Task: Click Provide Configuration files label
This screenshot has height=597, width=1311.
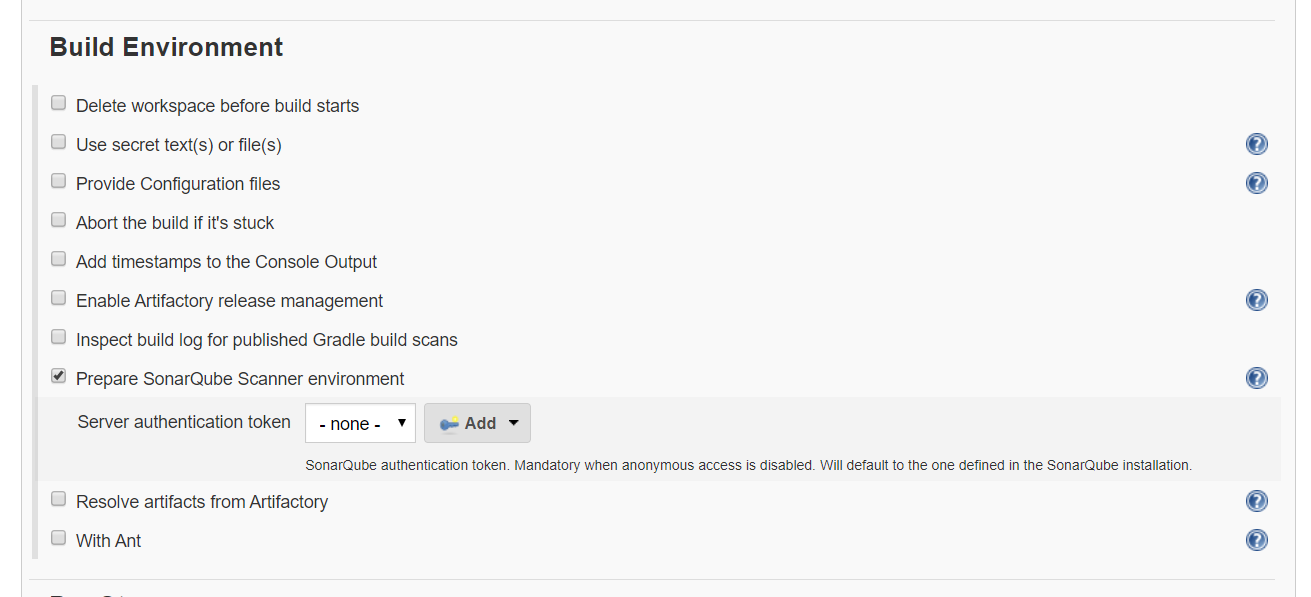Action: click(x=178, y=184)
